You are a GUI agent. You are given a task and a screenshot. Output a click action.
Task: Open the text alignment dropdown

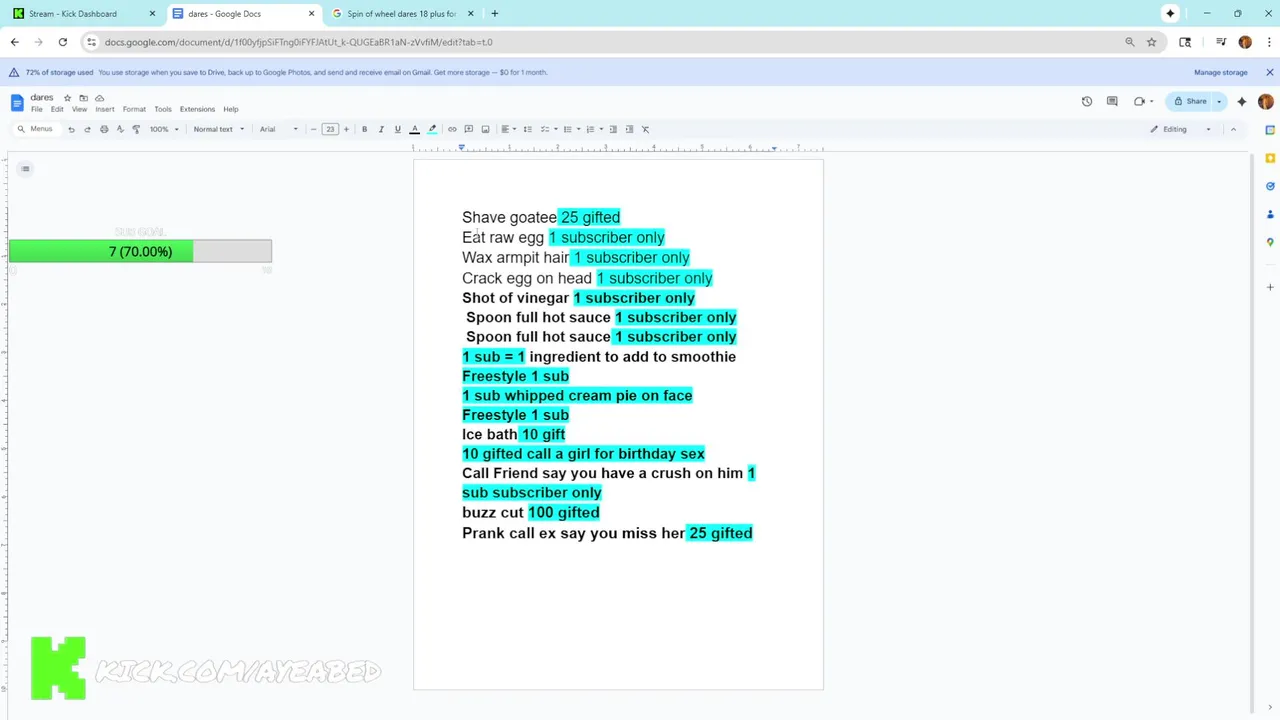pyautogui.click(x=508, y=129)
